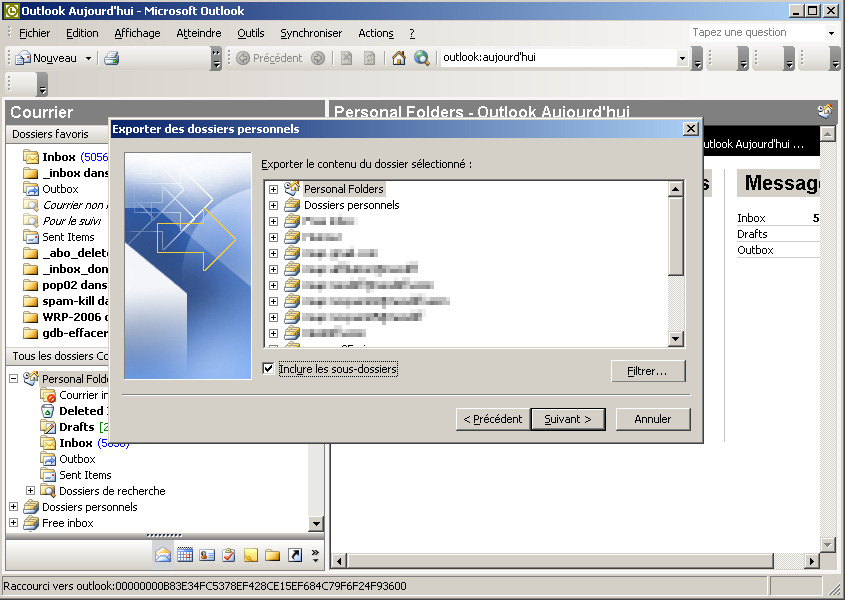846x602 pixels.
Task: Click scroll right arrow of Outlook Today pane
Action: [811, 562]
